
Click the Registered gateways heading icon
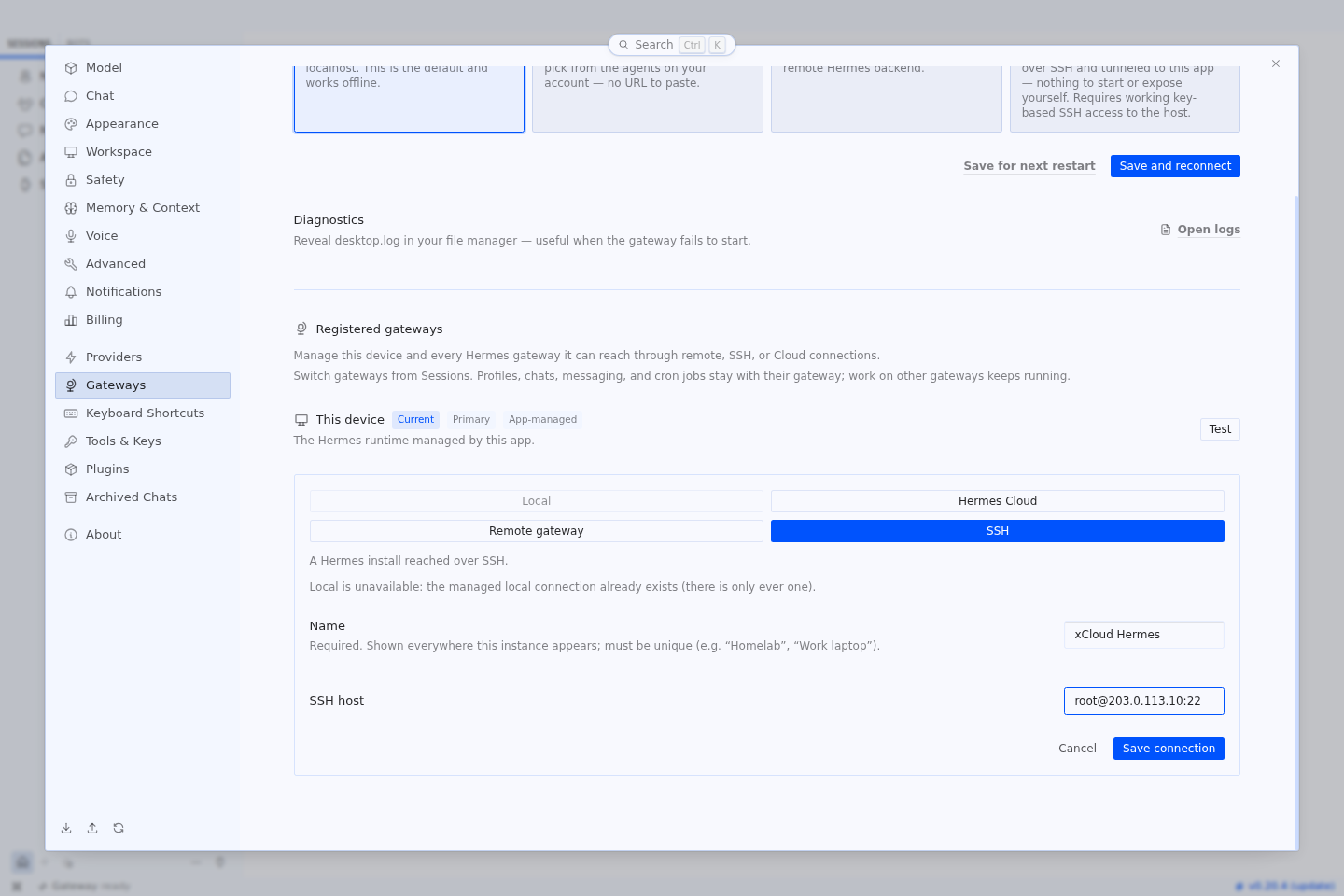[301, 329]
